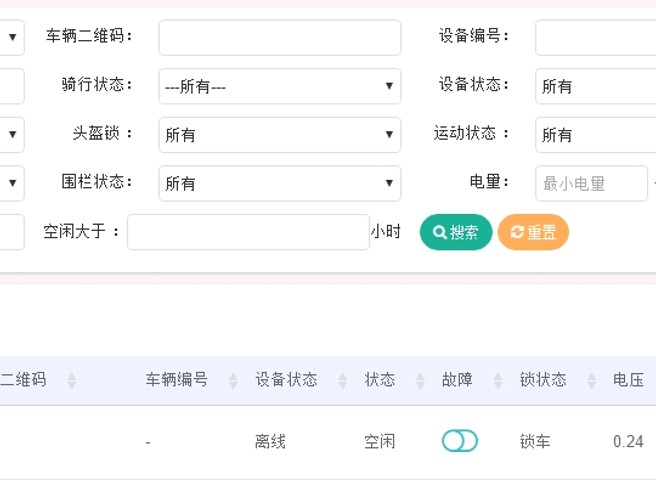Open the 围栏状态 dropdown

(279, 183)
